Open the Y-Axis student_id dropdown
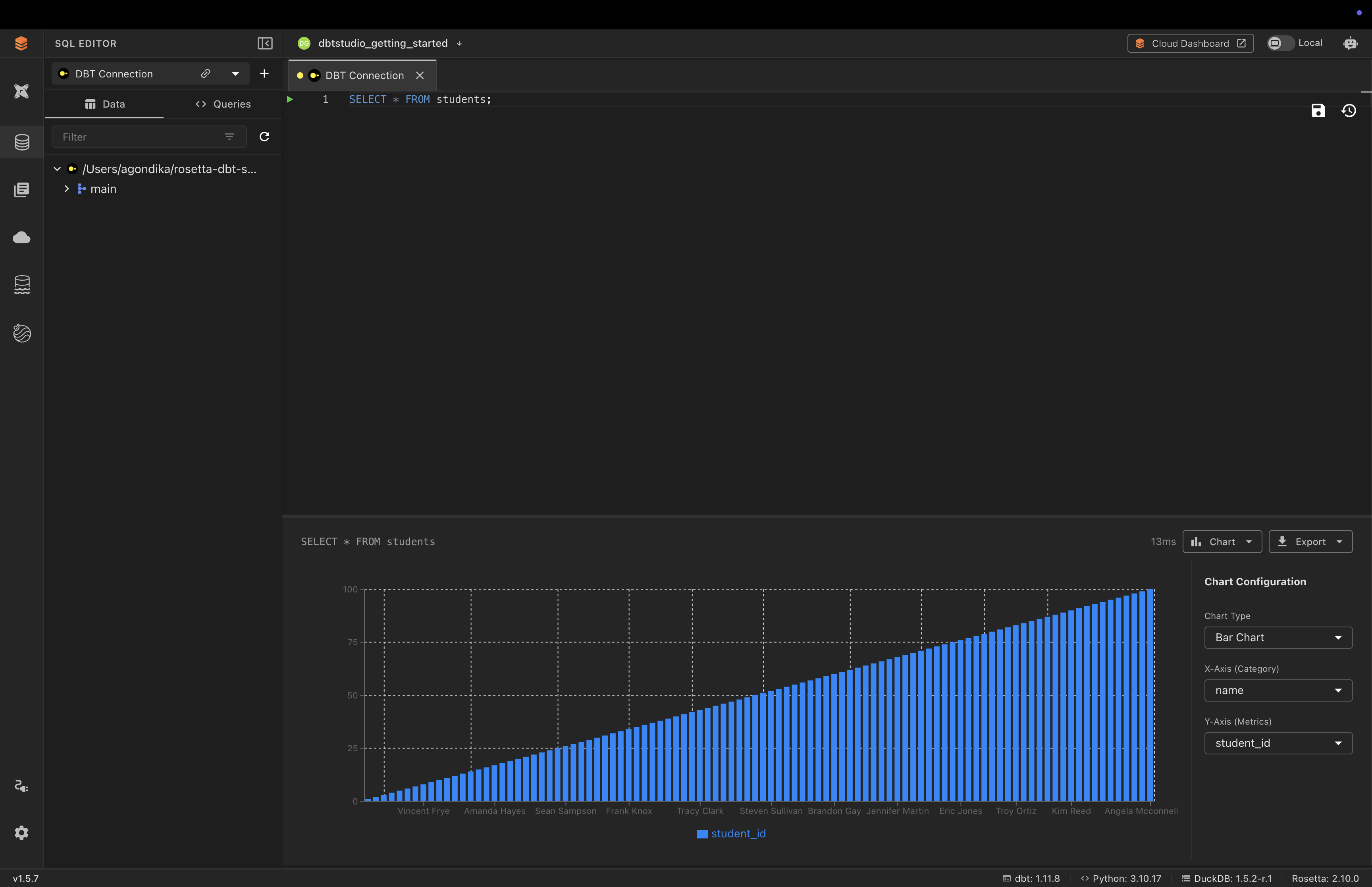Viewport: 1372px width, 887px height. [1278, 743]
